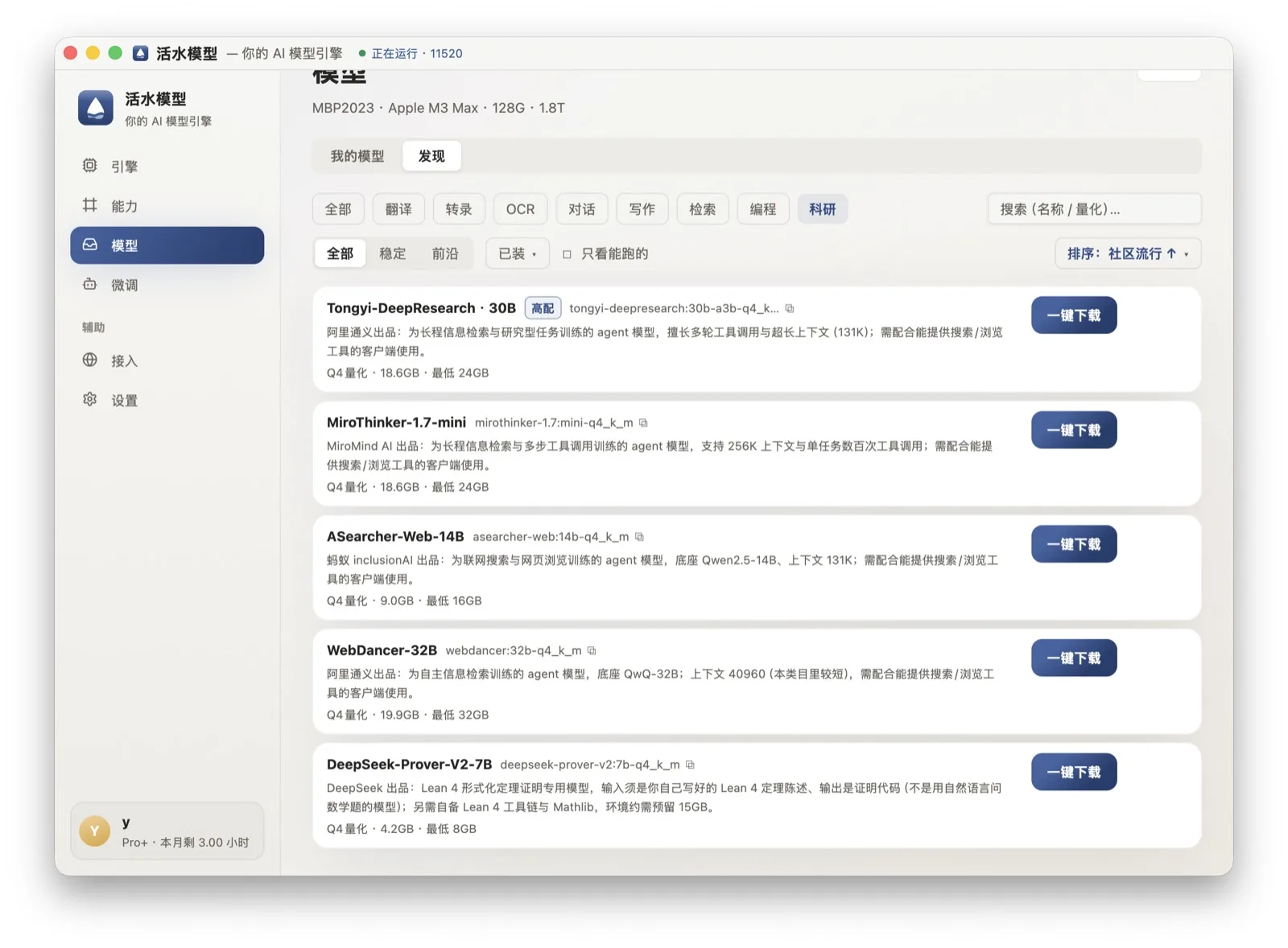Image resolution: width=1288 pixels, height=948 pixels.
Task: Download ASearcher-Web-14B with 一键下载
Action: pos(1074,544)
